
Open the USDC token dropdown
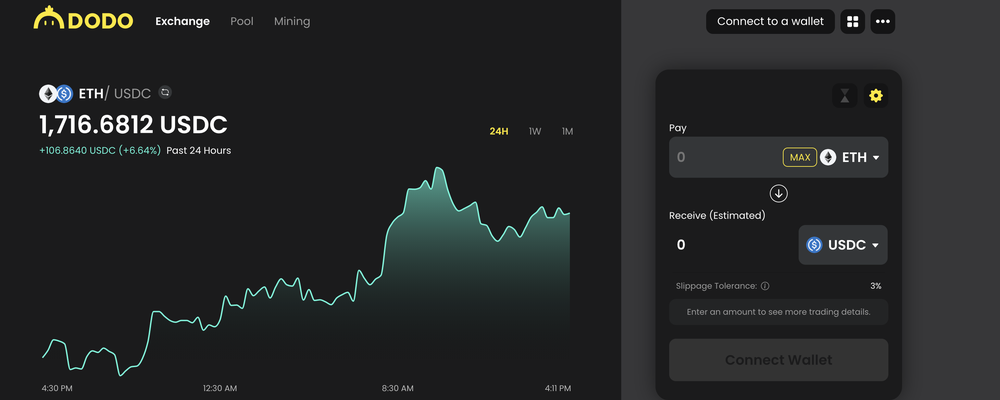(842, 245)
